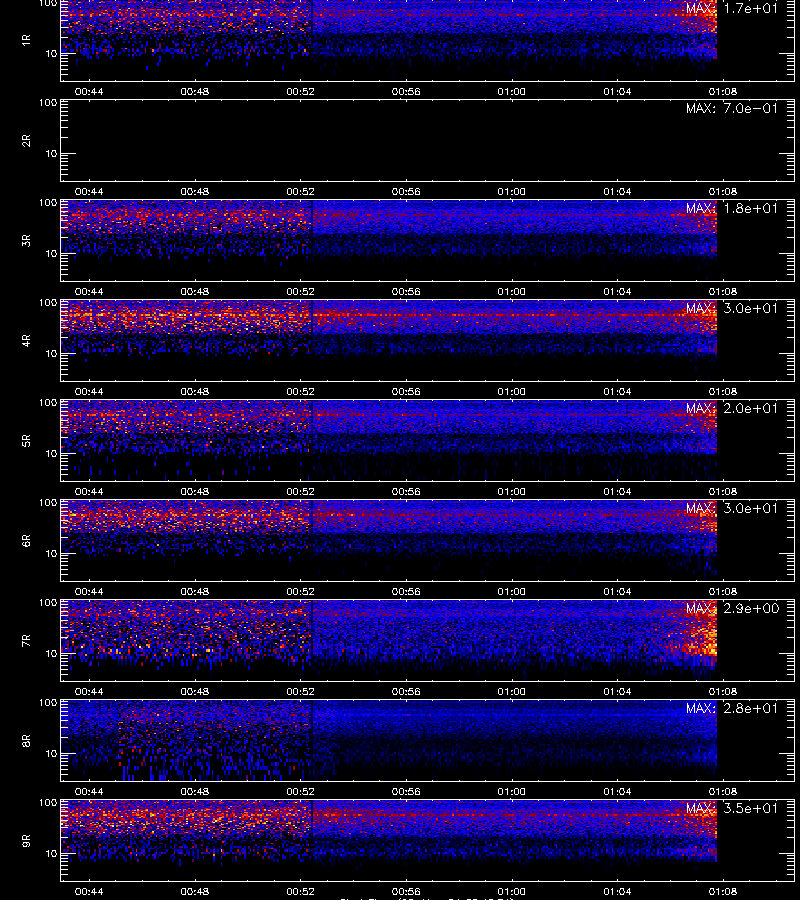Click the 4R panel label
Image resolution: width=800 pixels, height=900 pixels.
[26, 340]
